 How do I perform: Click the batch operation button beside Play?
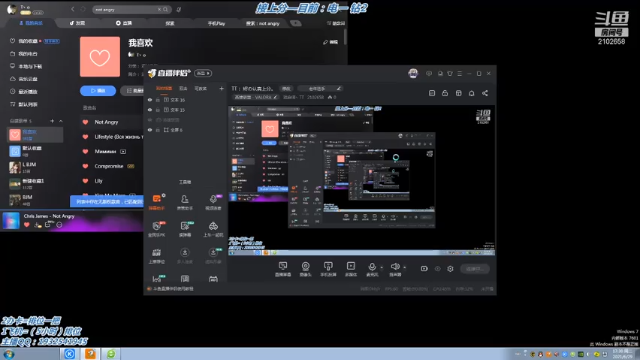133,91
